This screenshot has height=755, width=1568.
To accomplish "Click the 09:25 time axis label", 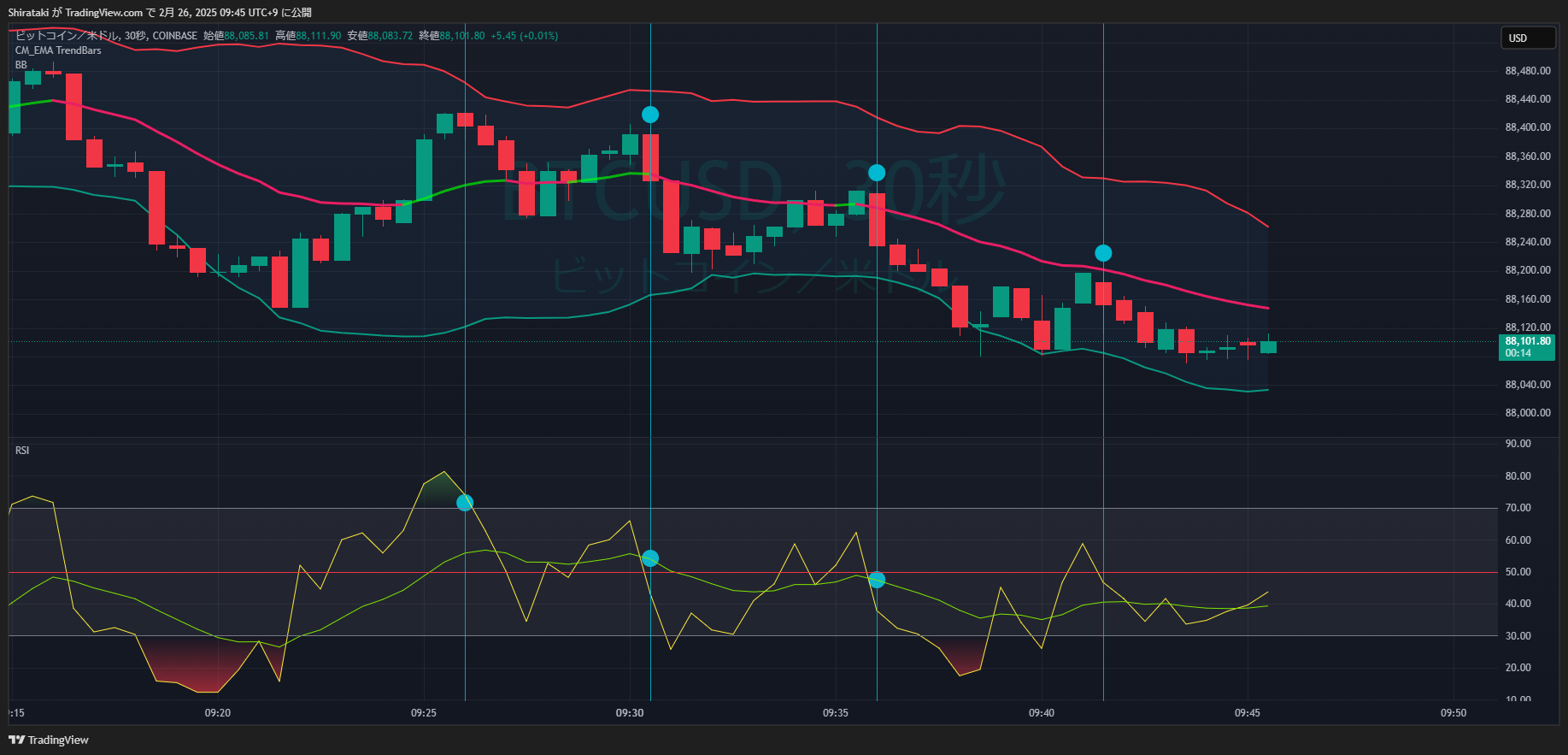I will [x=424, y=713].
